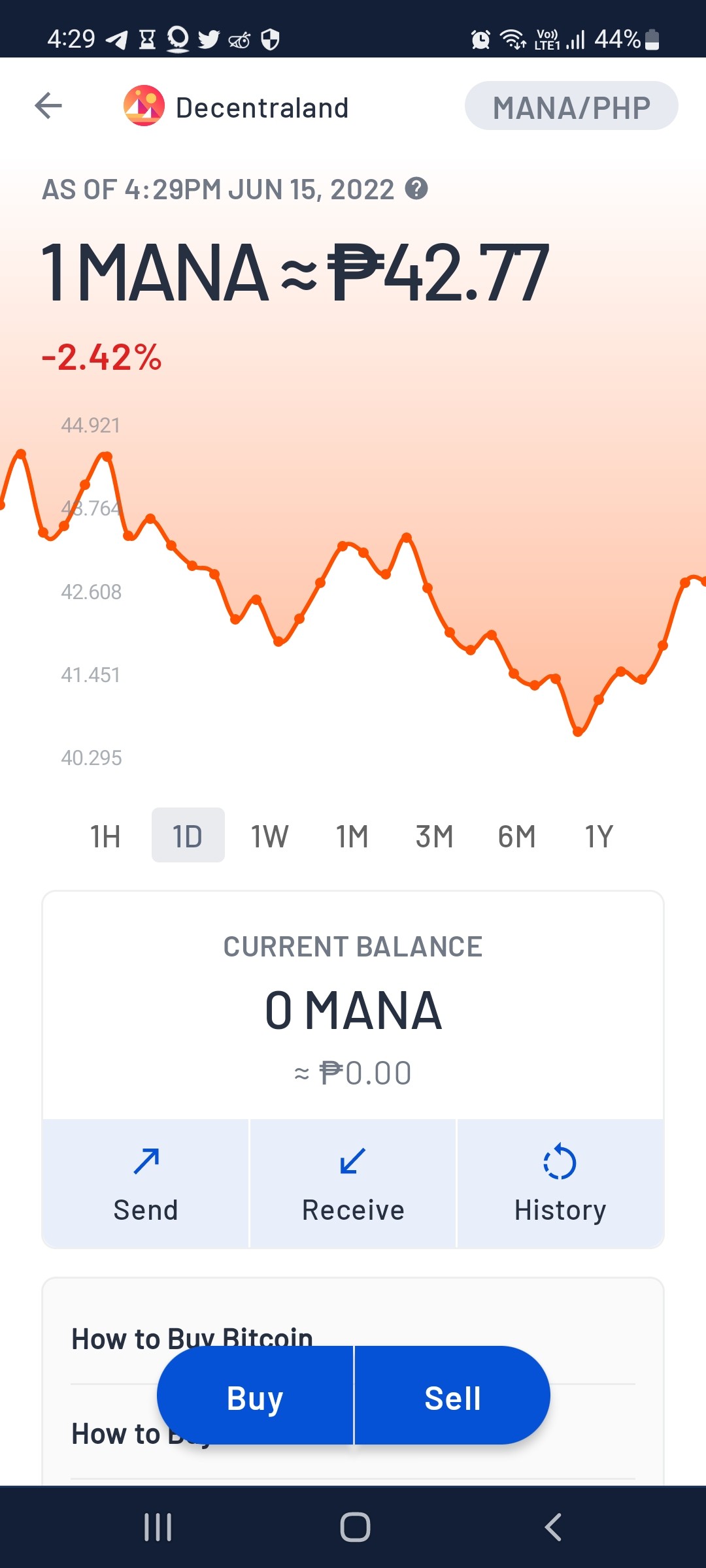Tap the Receive arrow icon
This screenshot has height=1568, width=706.
pos(353,1161)
